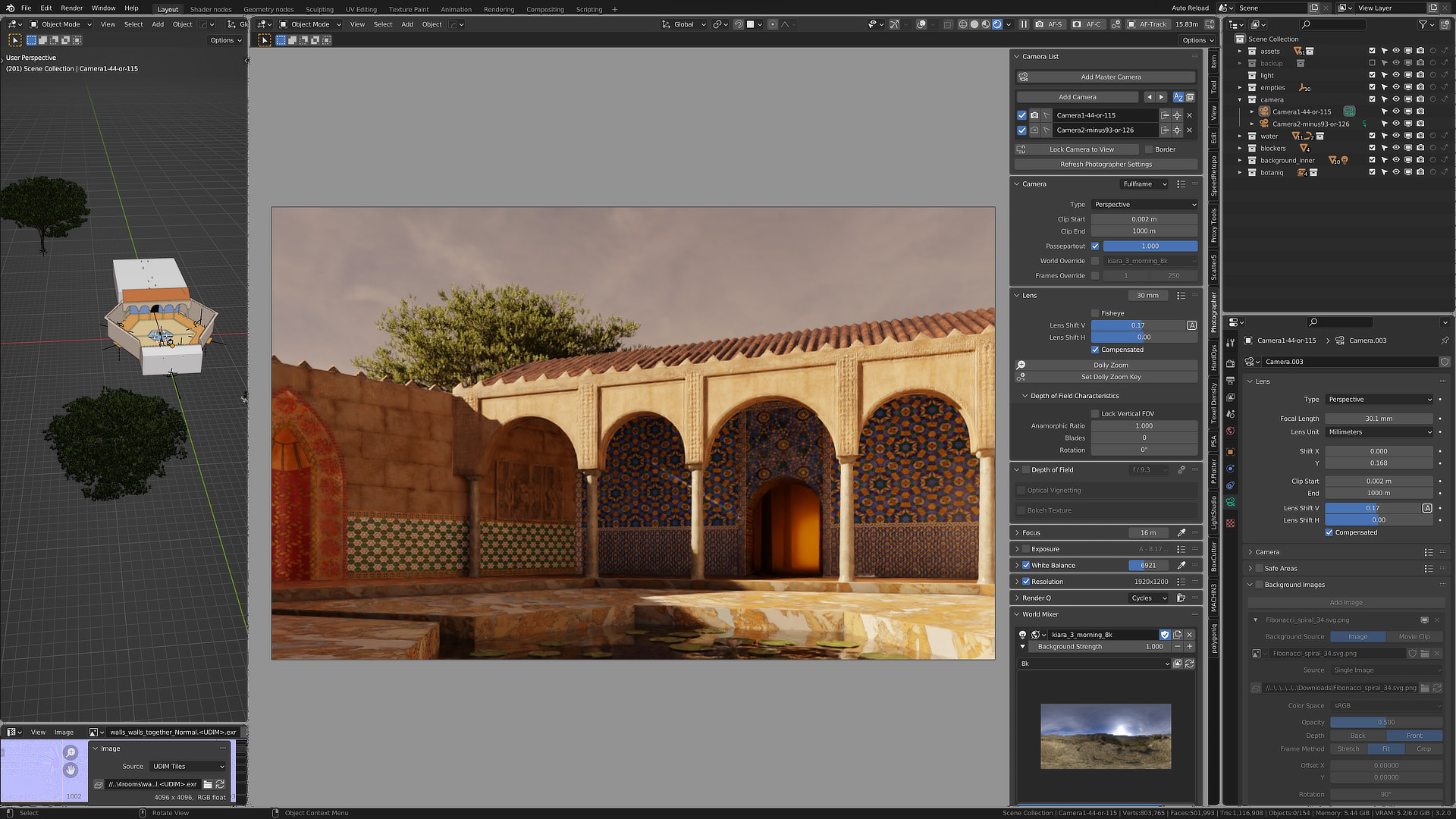Click the Add Camera button

(x=1078, y=97)
